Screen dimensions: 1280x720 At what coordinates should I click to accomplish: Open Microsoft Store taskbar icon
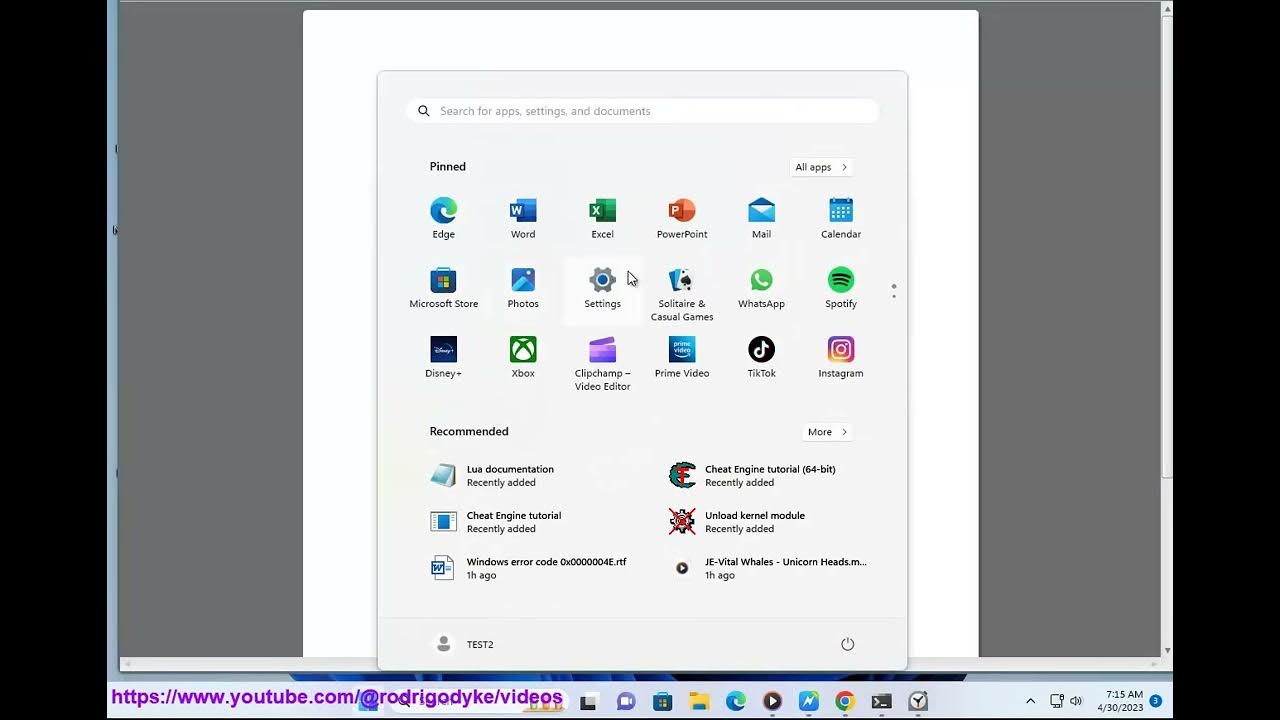click(x=662, y=702)
